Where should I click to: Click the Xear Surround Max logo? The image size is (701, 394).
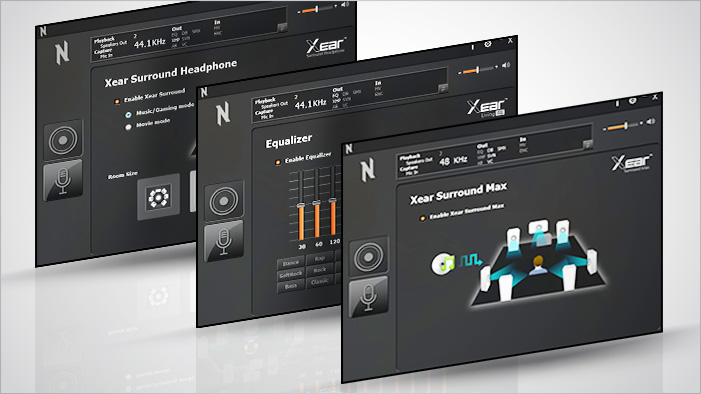tap(631, 163)
